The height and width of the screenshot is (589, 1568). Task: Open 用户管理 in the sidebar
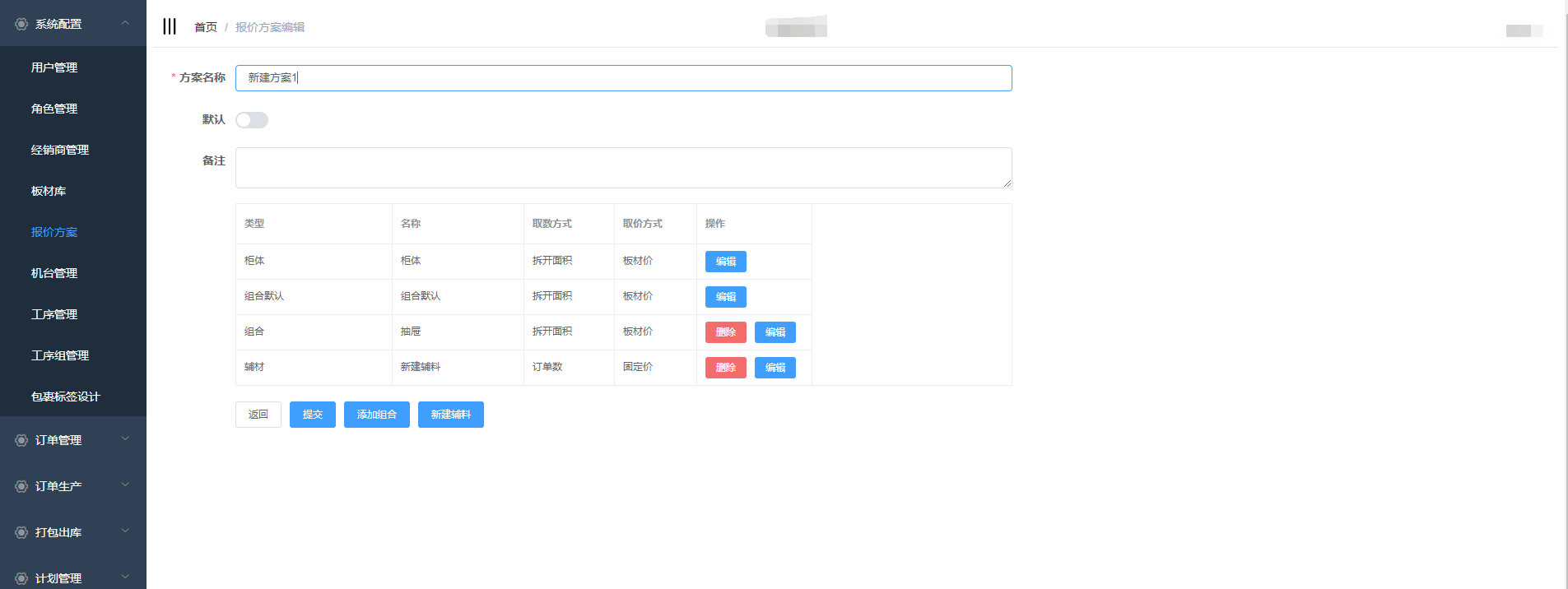(x=54, y=67)
